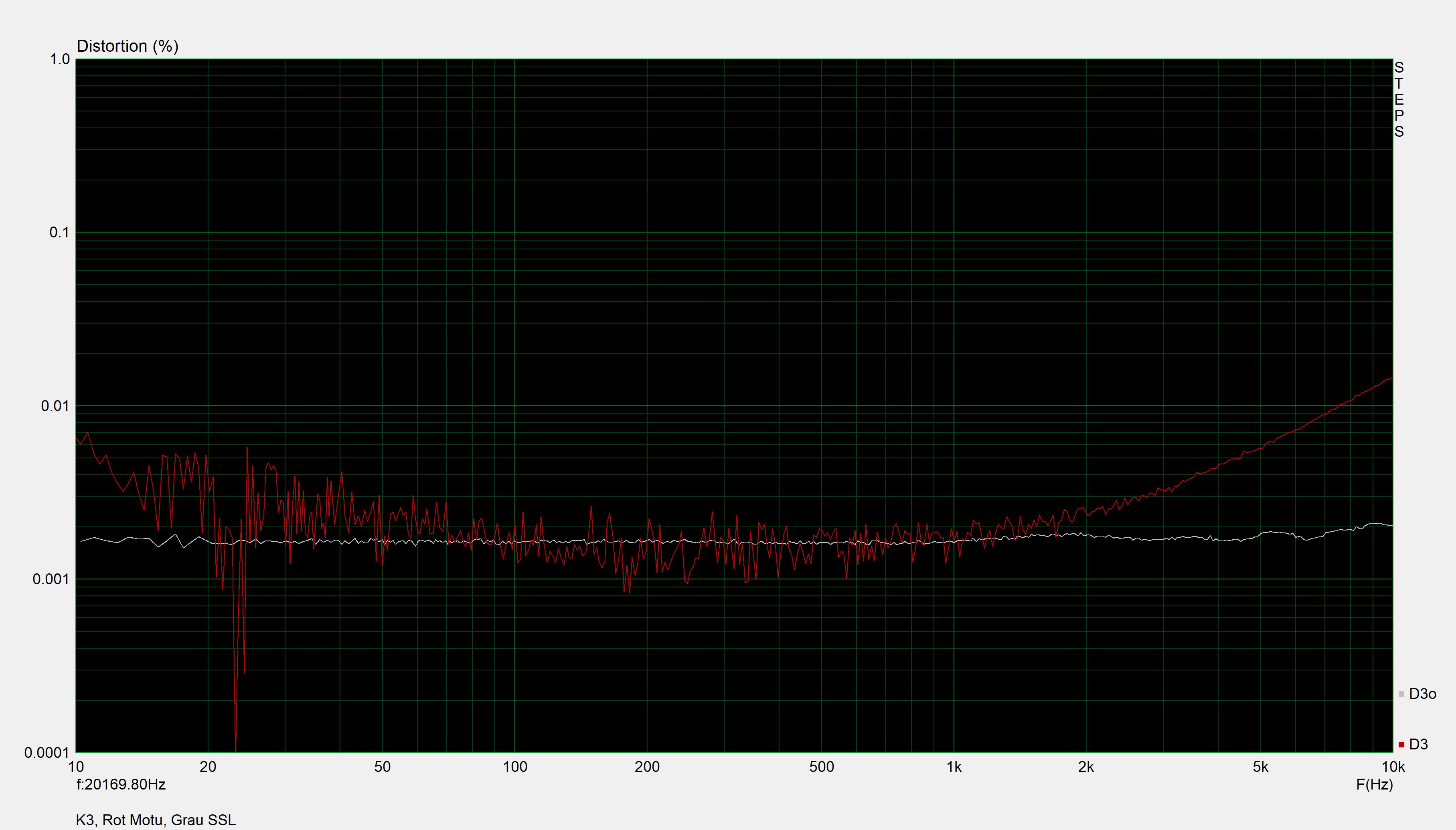Click the 0.1 distortion axis label
Image resolution: width=1456 pixels, height=830 pixels.
tap(60, 233)
